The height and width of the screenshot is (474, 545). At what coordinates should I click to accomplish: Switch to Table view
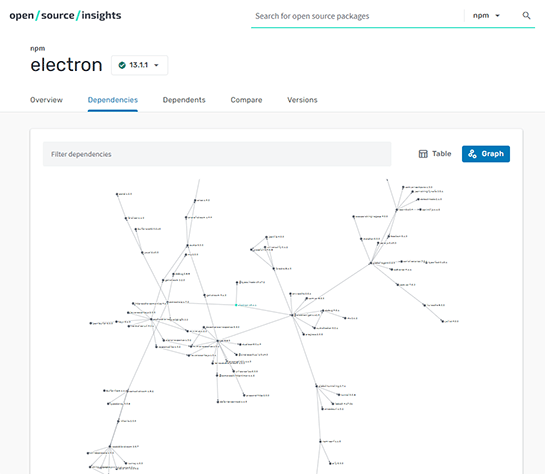[x=435, y=154]
